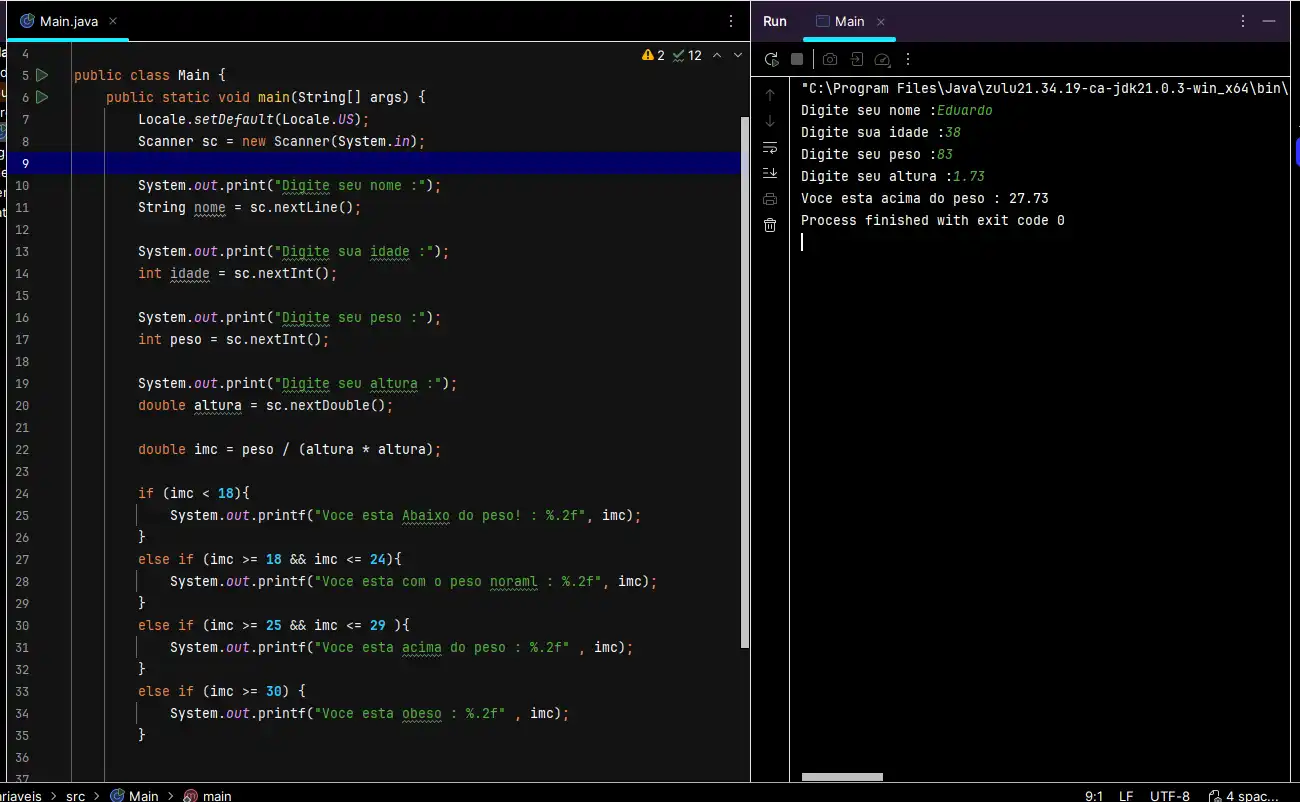Stop the running process
Image resolution: width=1300 pixels, height=802 pixels.
[x=797, y=59]
